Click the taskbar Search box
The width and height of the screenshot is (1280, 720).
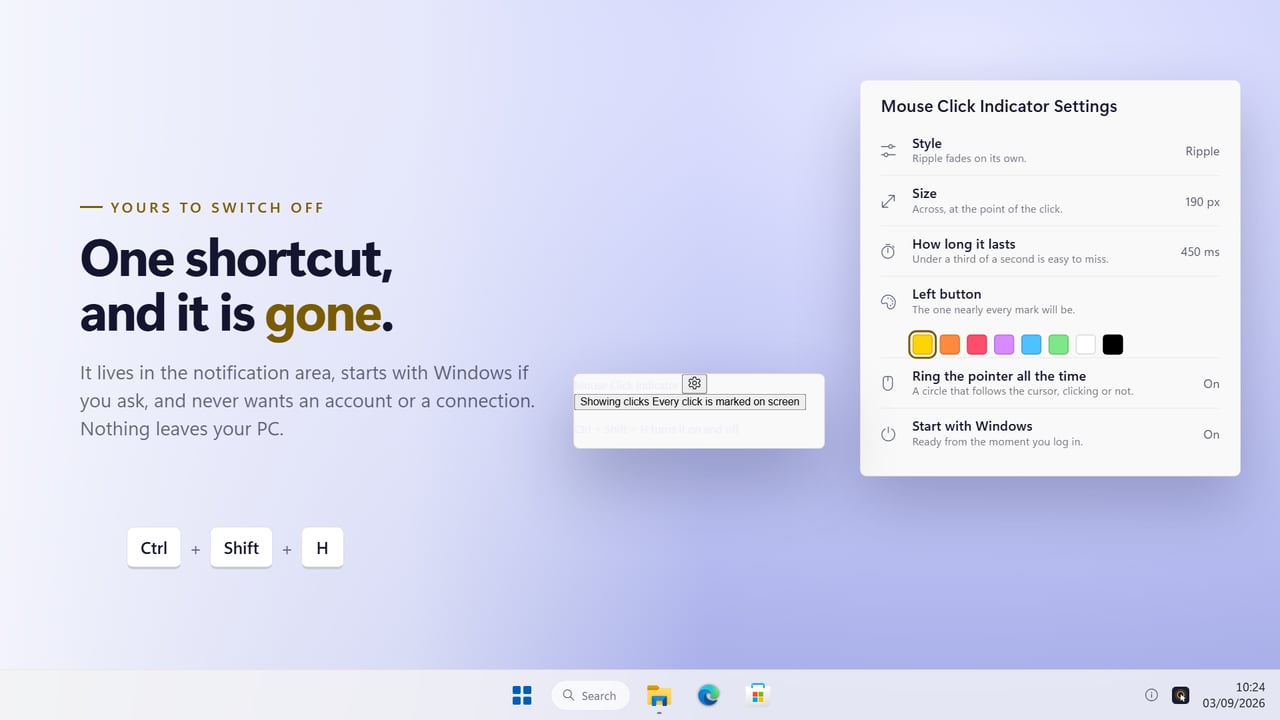[590, 695]
